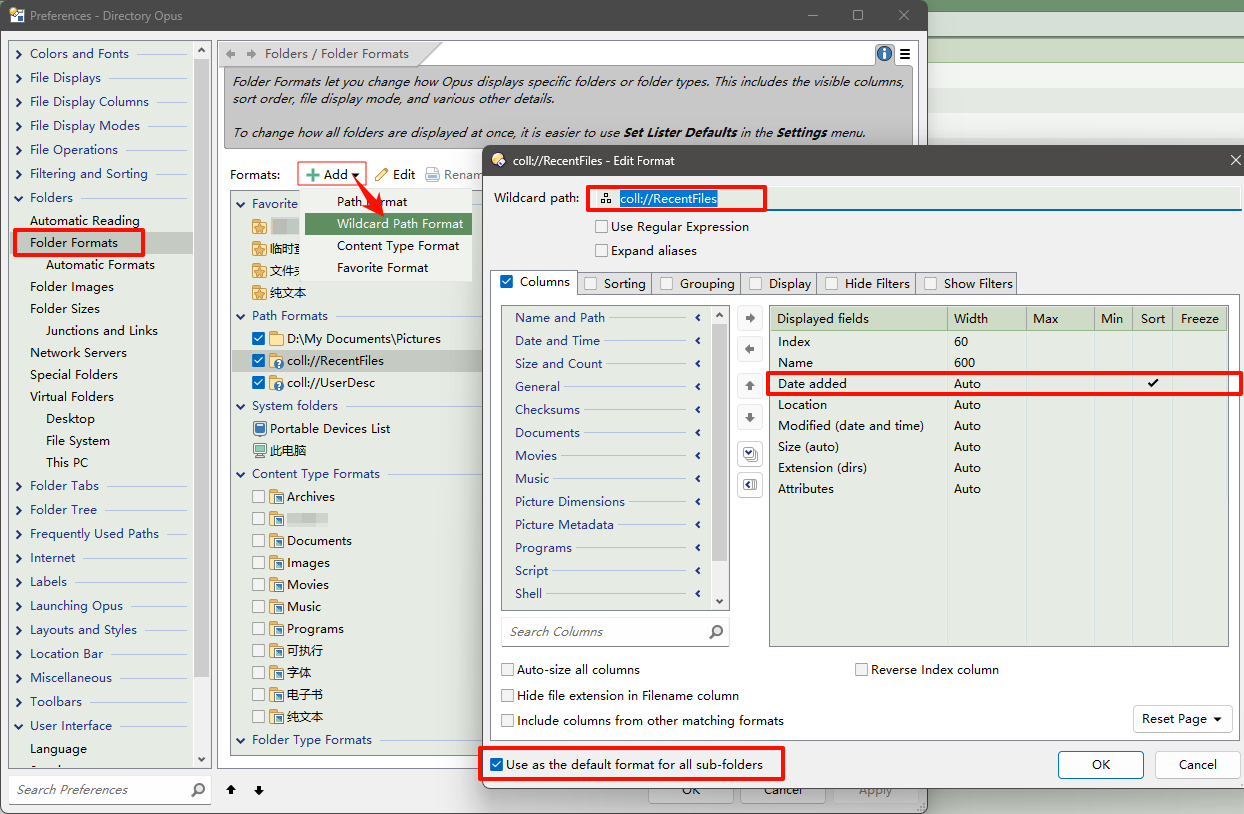Click the folder tree icon in Wildcard path field

(x=606, y=199)
